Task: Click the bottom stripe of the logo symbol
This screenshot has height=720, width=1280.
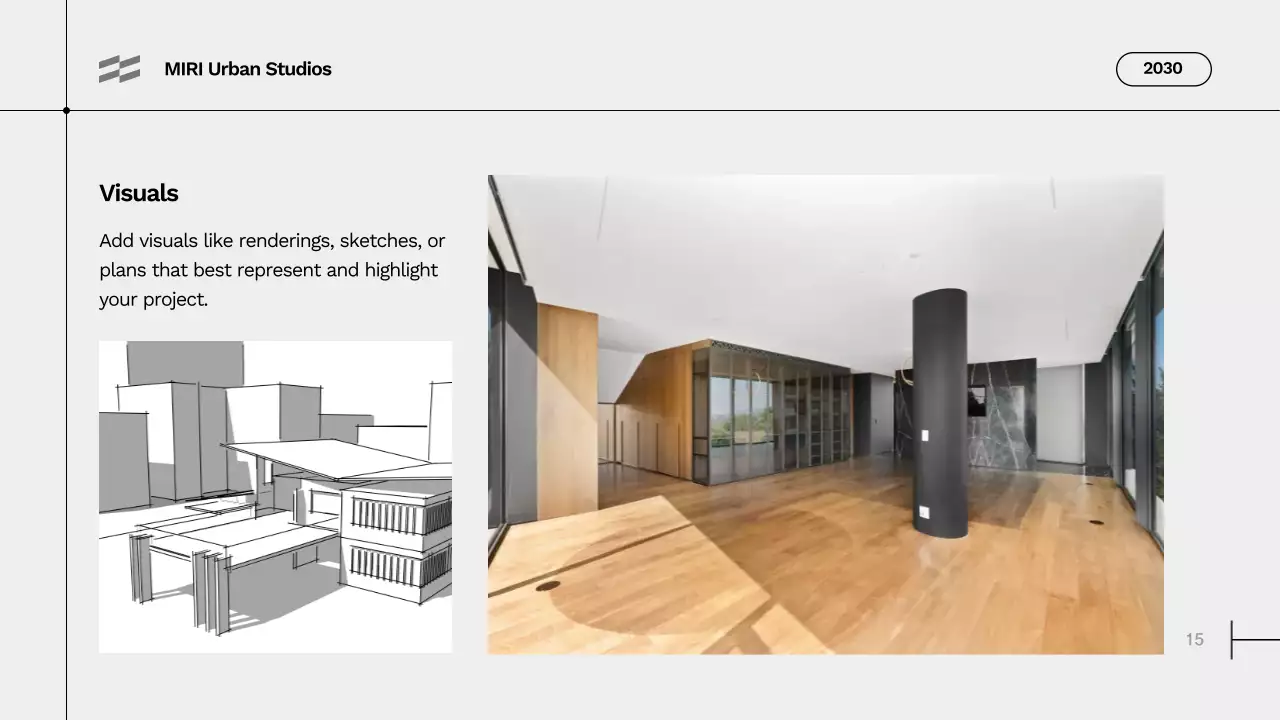Action: 119,77
